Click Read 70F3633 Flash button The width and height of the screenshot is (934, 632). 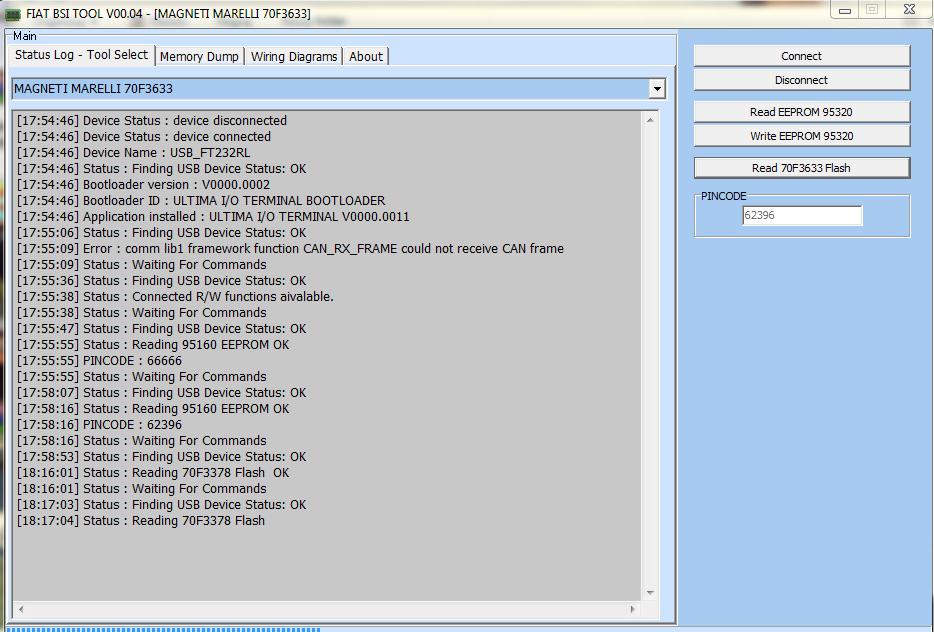point(802,168)
